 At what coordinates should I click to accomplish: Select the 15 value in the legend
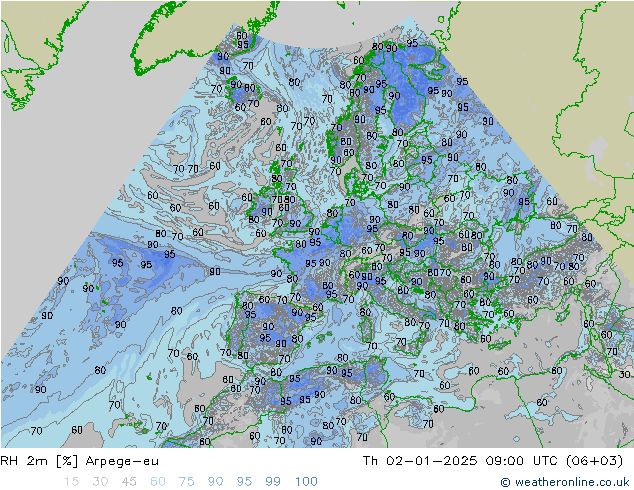pyautogui.click(x=71, y=482)
